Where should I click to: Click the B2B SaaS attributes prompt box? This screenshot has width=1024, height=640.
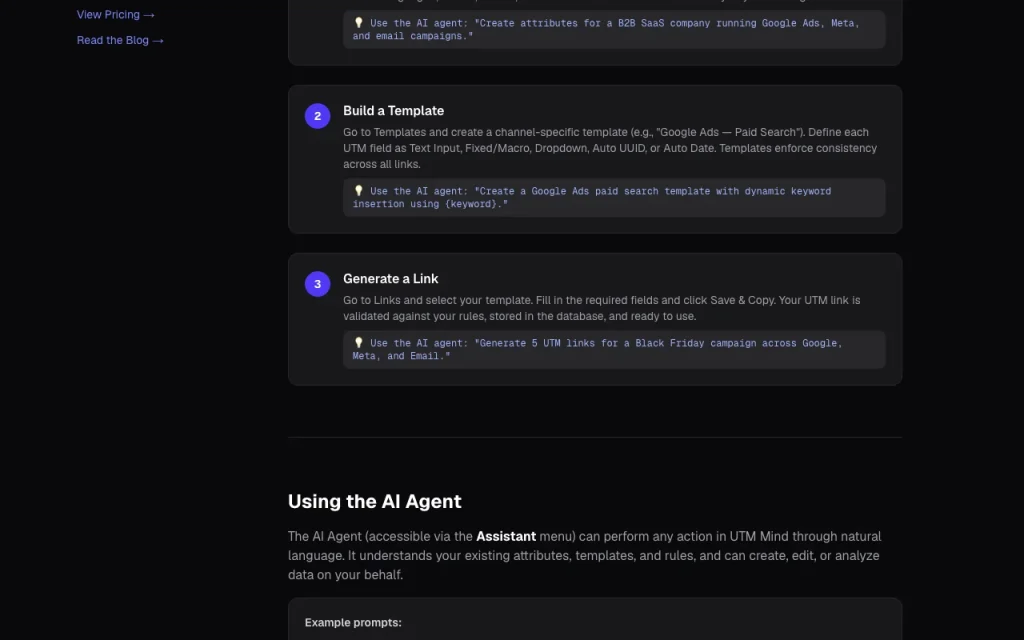(614, 29)
